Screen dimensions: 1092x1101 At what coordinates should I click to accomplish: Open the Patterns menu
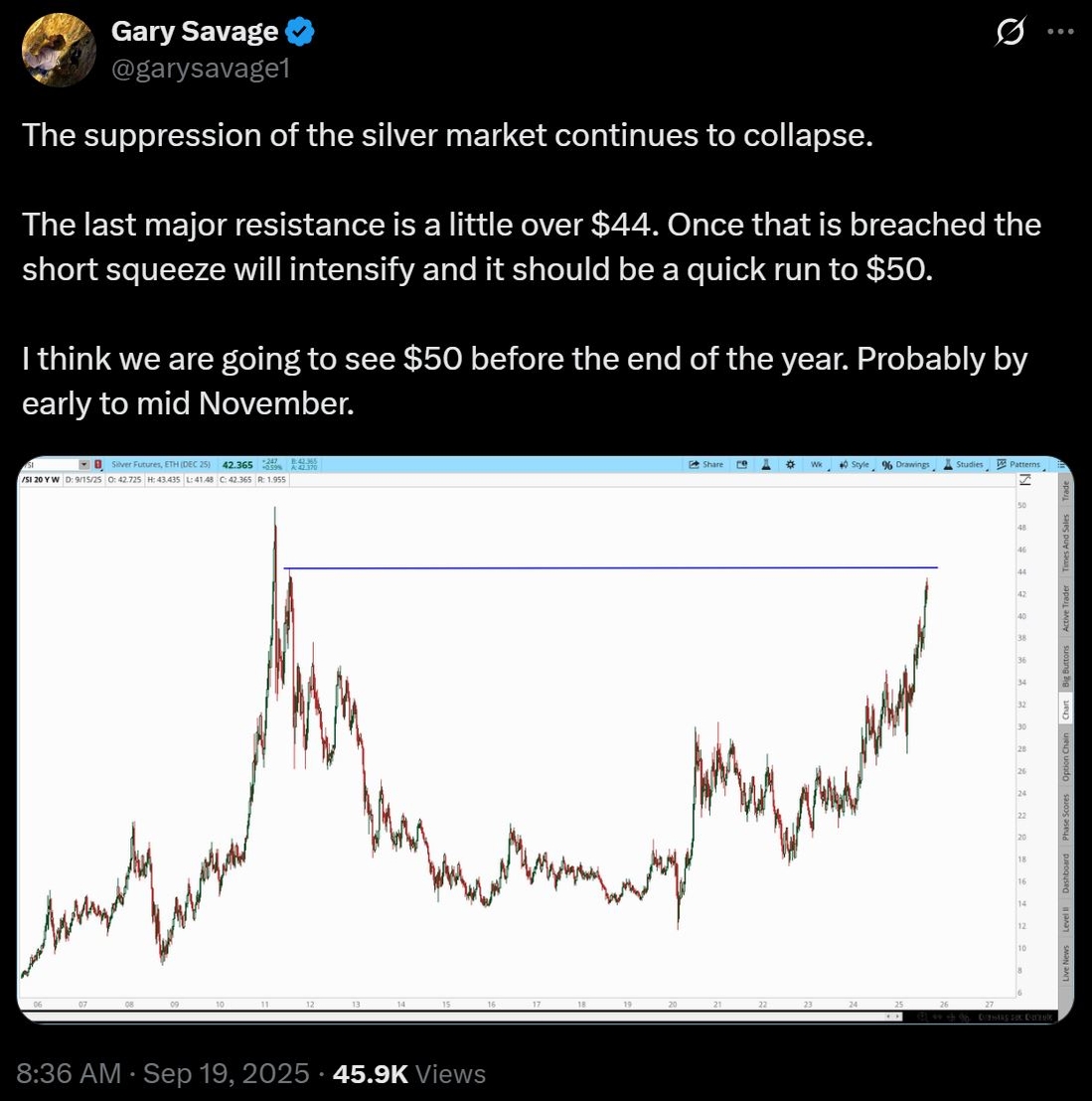pyautogui.click(x=1019, y=465)
